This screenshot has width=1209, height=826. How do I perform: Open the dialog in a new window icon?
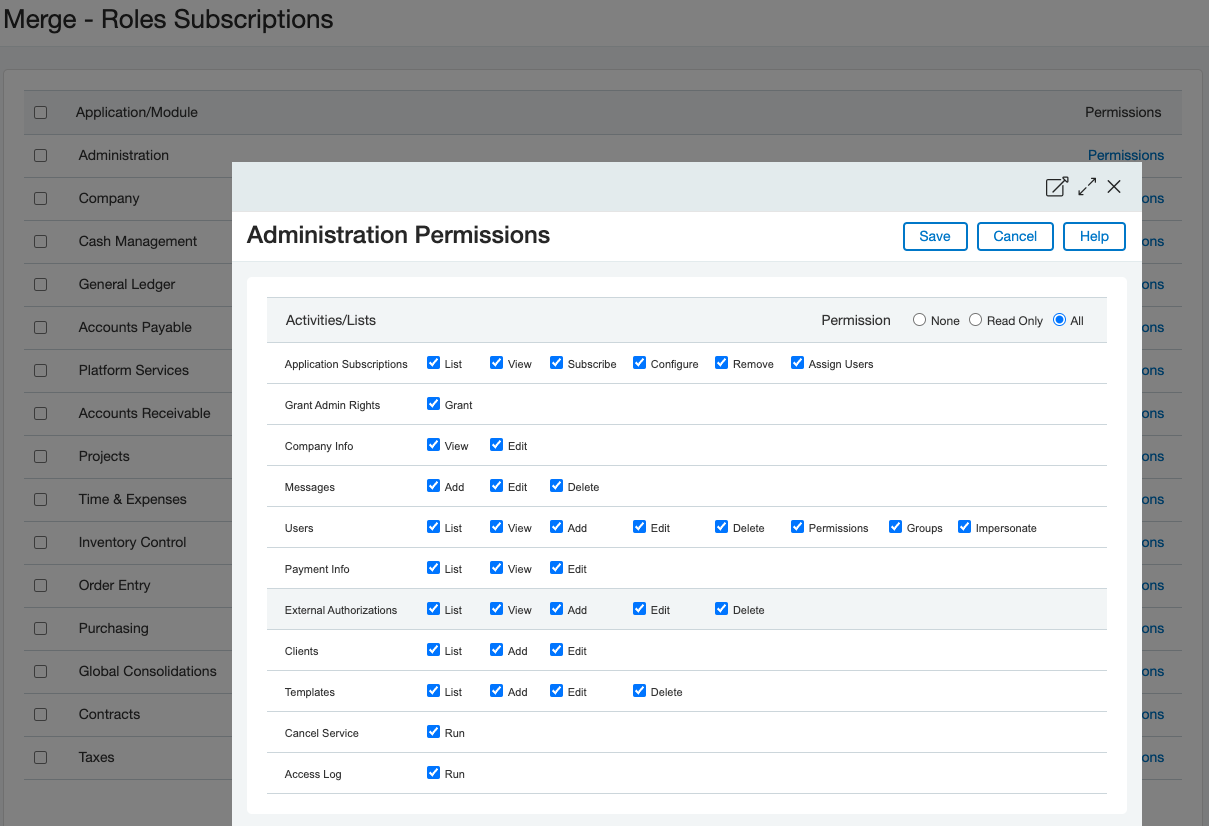pos(1056,187)
